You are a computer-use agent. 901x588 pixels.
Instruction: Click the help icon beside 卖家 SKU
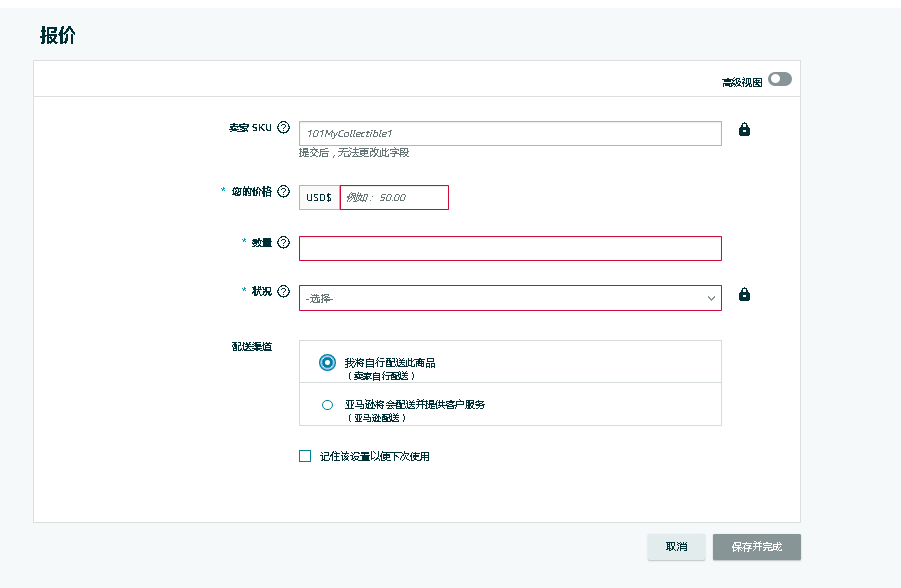coord(283,128)
